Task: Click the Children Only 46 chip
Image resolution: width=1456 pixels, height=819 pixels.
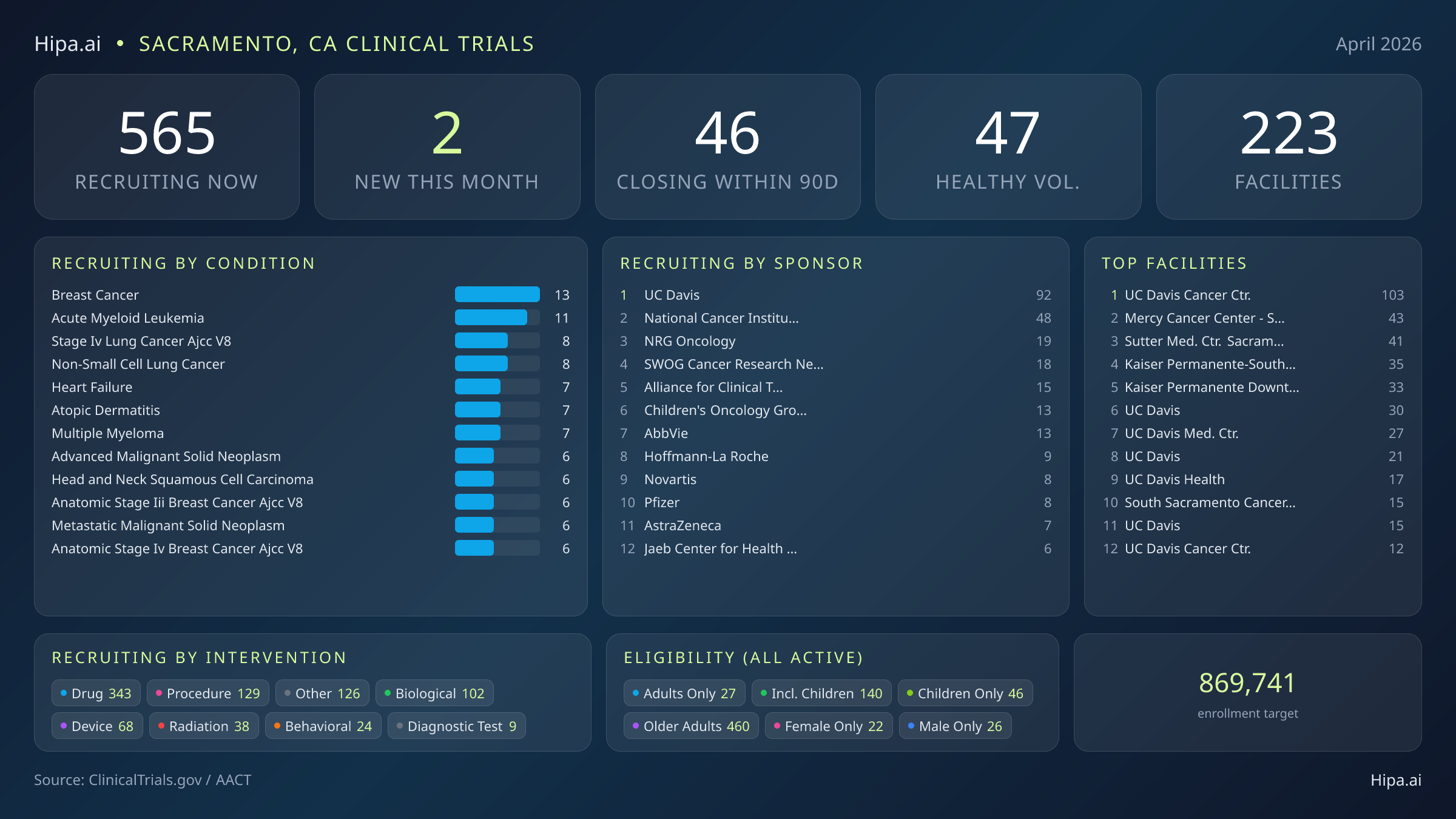Action: coord(965,693)
